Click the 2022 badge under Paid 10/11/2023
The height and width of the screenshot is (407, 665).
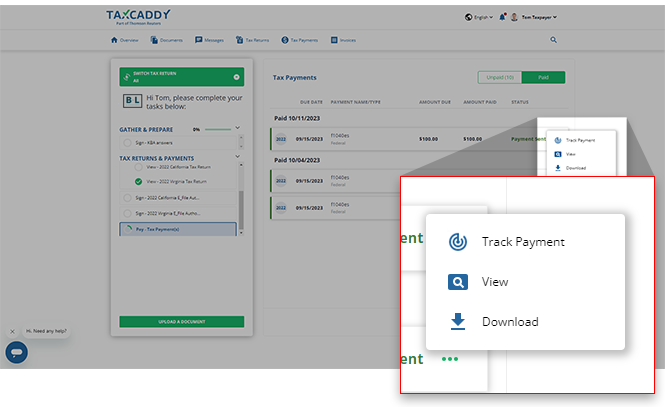click(281, 139)
